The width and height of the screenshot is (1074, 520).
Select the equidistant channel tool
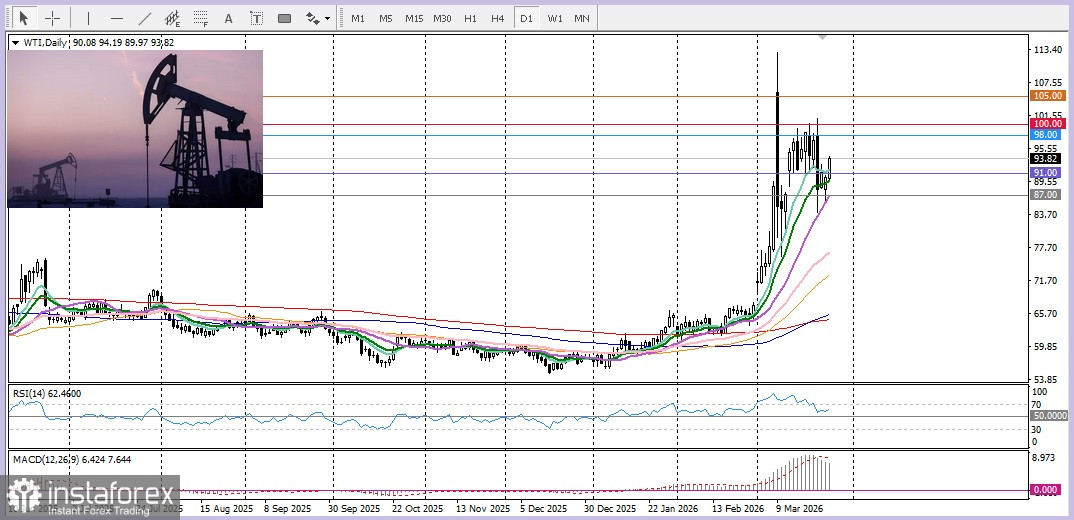pyautogui.click(x=172, y=18)
